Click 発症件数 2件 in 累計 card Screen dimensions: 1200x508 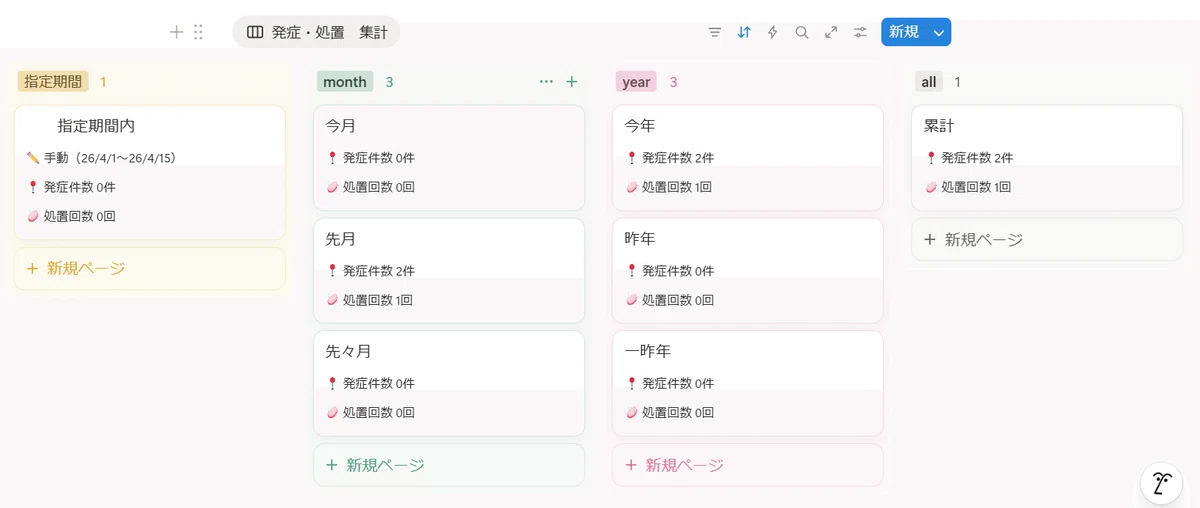pyautogui.click(x=976, y=158)
